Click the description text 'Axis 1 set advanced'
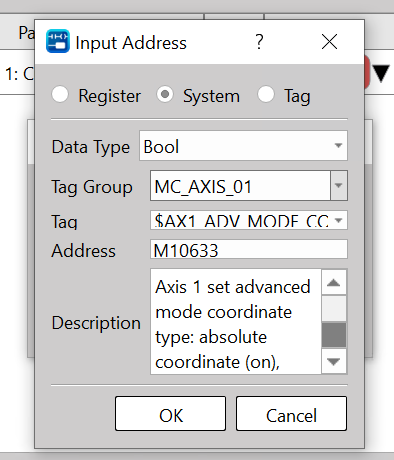Viewport: 394px width, 460px height. [x=233, y=287]
